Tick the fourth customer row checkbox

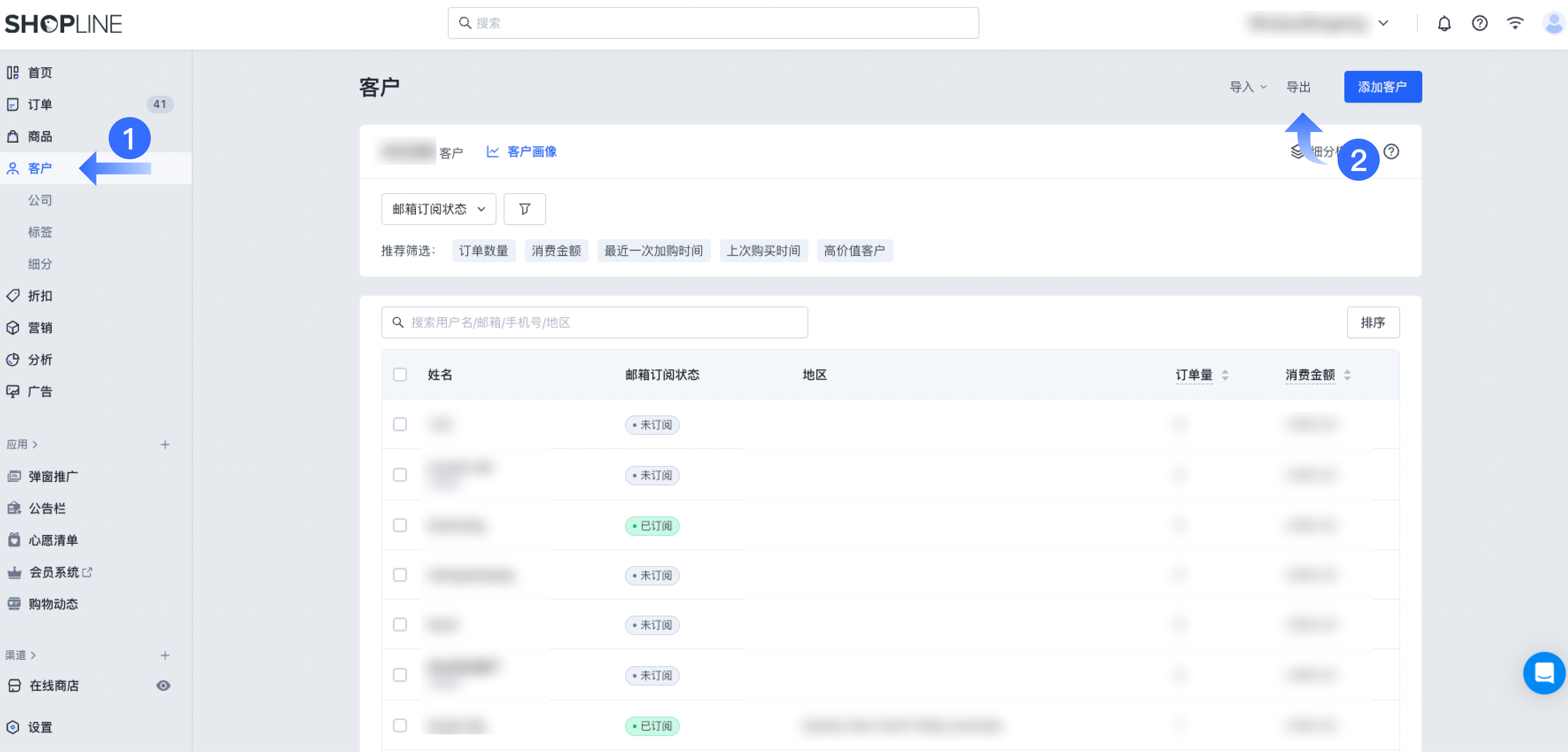point(400,575)
